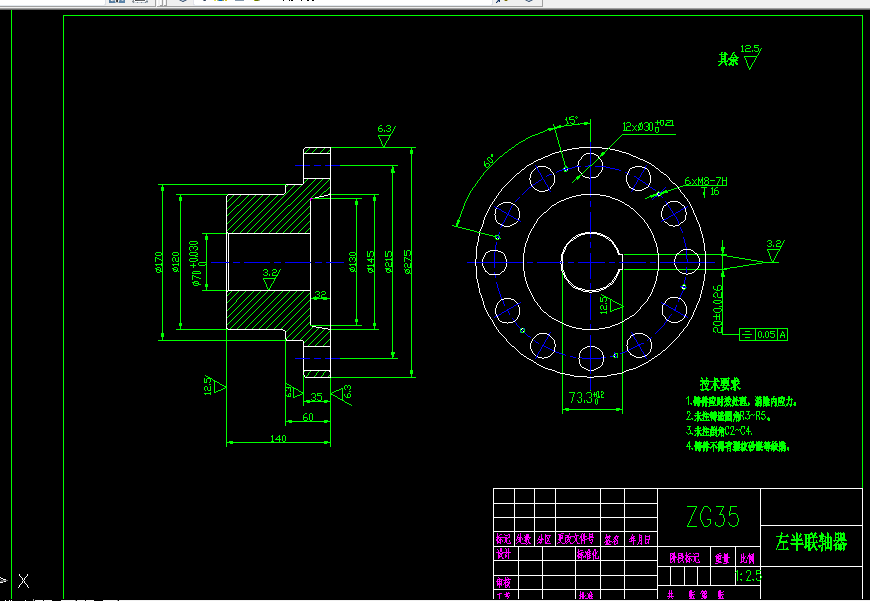Click the 32 recess depth dimension
Viewport: 870px width, 601px height.
(320, 294)
